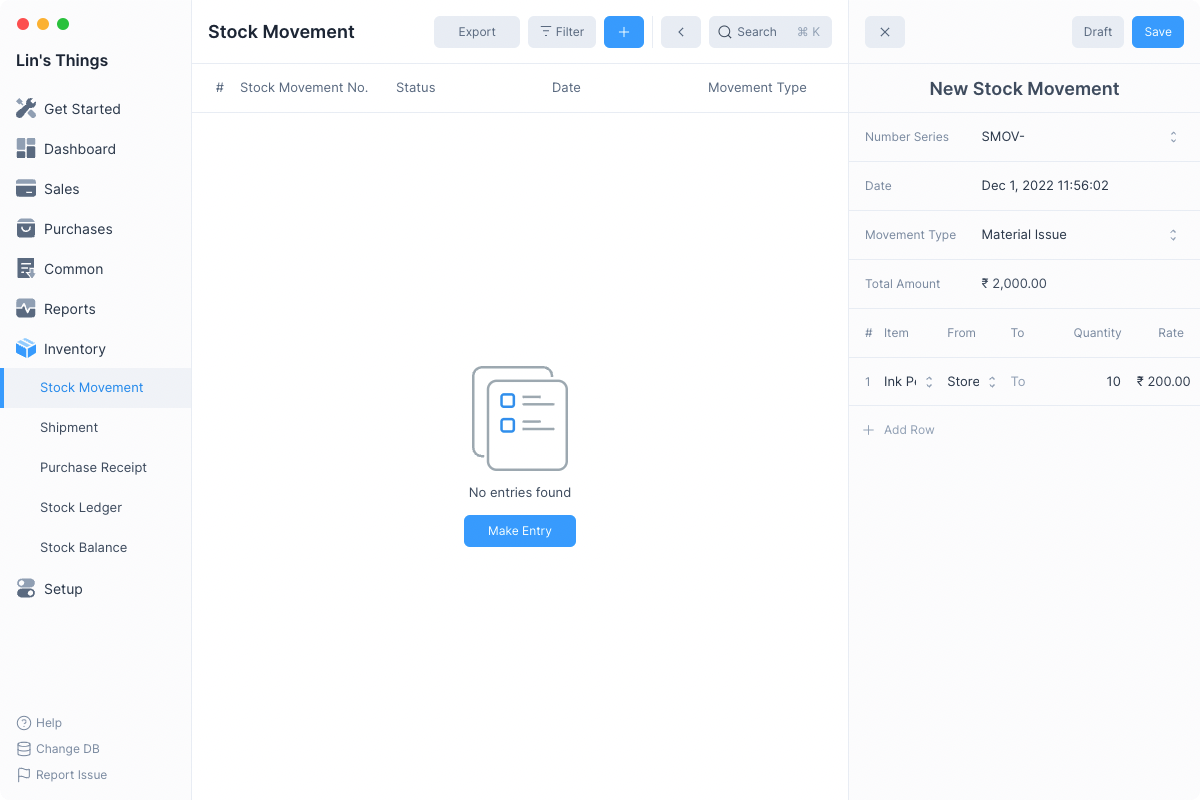The image size is (1200, 800).
Task: Click the blue plus icon button
Action: [x=624, y=32]
